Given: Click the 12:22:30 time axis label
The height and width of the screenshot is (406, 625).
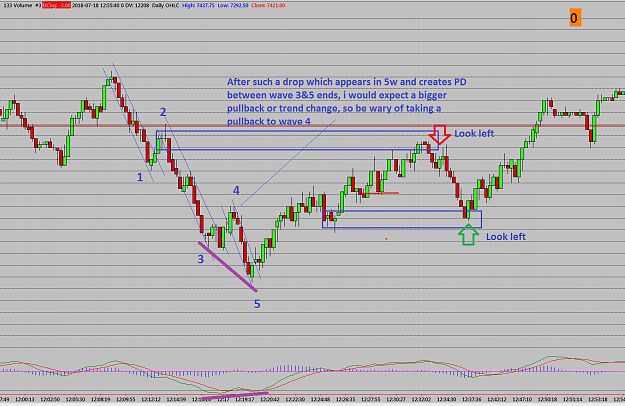Looking at the screenshot, I should point(295,399).
